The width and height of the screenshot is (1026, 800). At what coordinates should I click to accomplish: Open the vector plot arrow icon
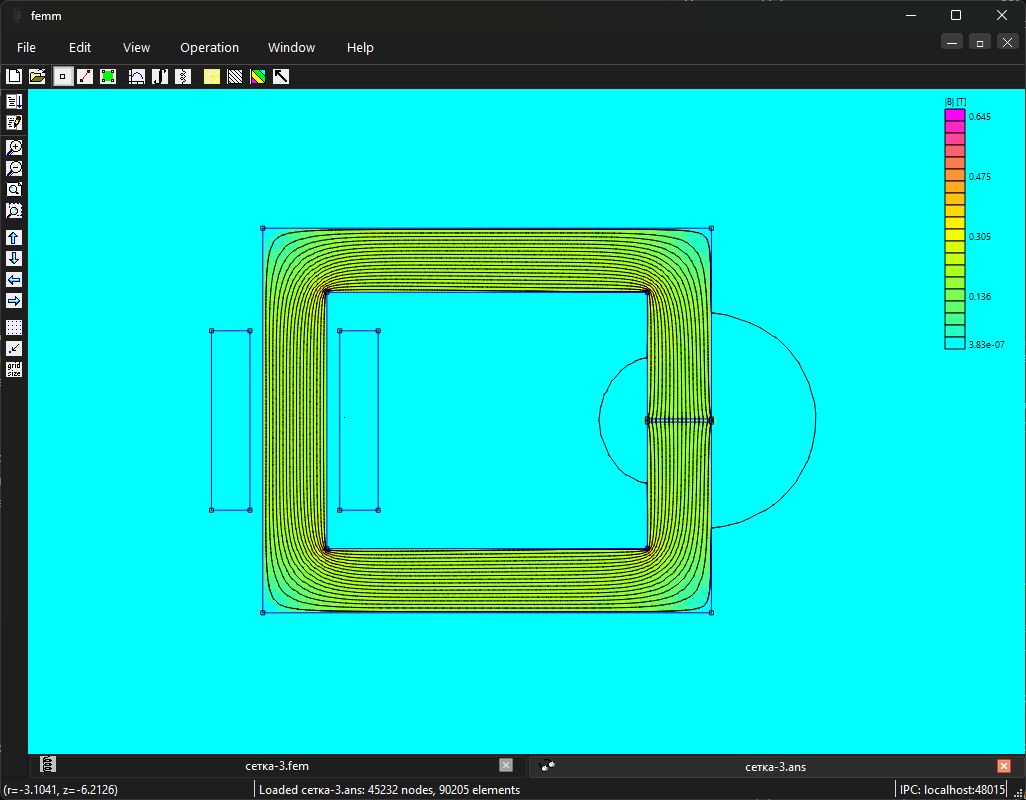[x=281, y=77]
